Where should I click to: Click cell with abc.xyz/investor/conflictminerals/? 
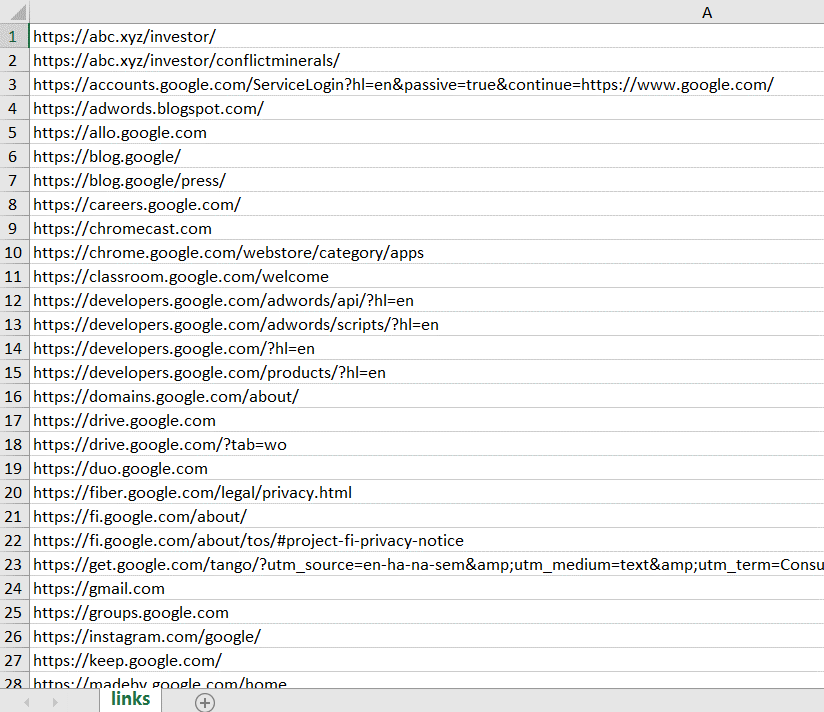tap(427, 60)
